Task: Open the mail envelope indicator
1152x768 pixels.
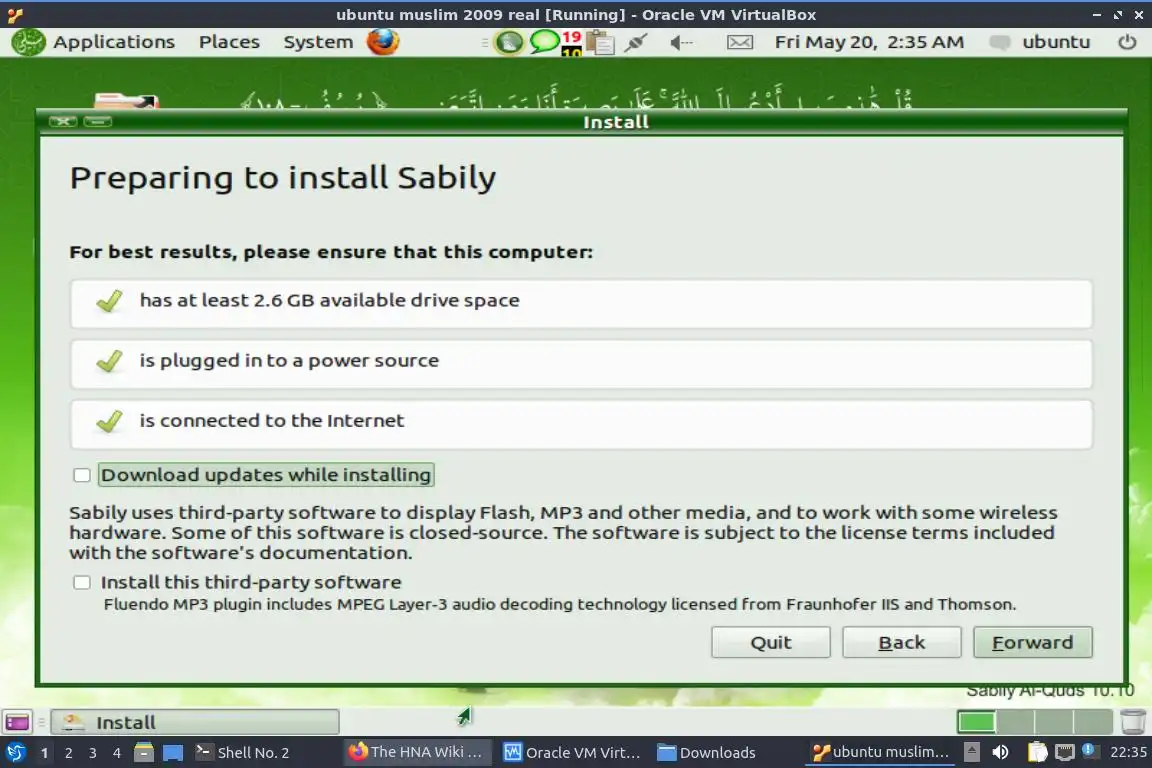Action: click(739, 43)
